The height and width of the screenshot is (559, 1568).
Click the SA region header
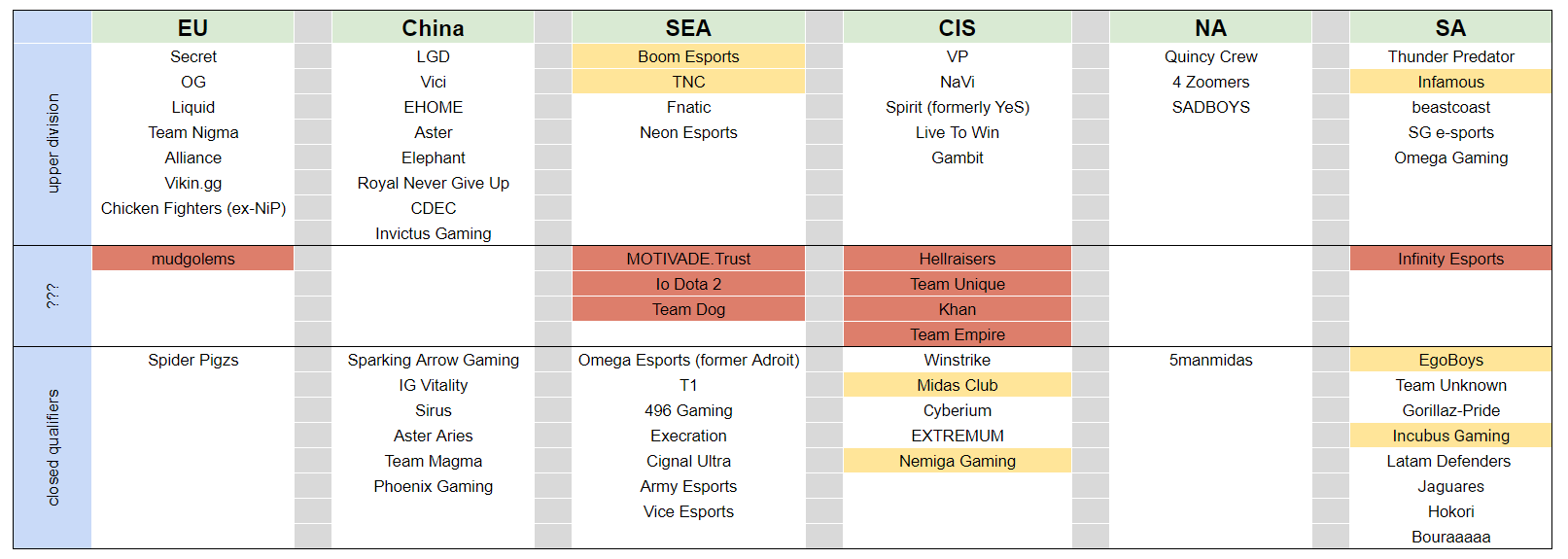point(1450,28)
